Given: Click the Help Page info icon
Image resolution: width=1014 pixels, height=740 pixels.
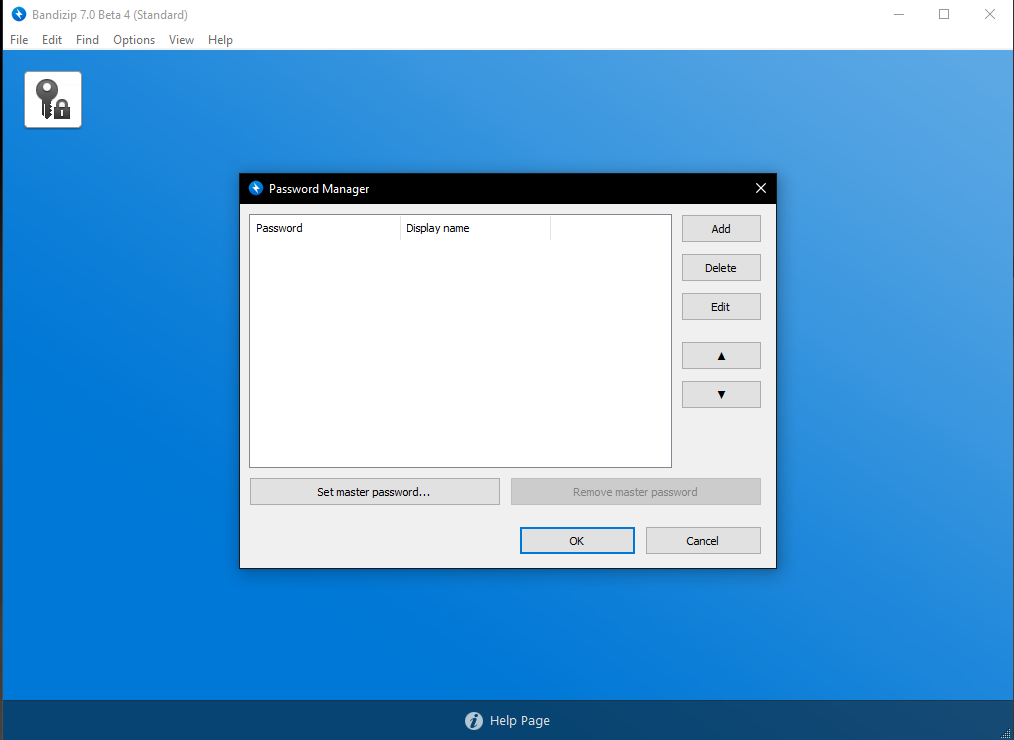Looking at the screenshot, I should point(474,721).
